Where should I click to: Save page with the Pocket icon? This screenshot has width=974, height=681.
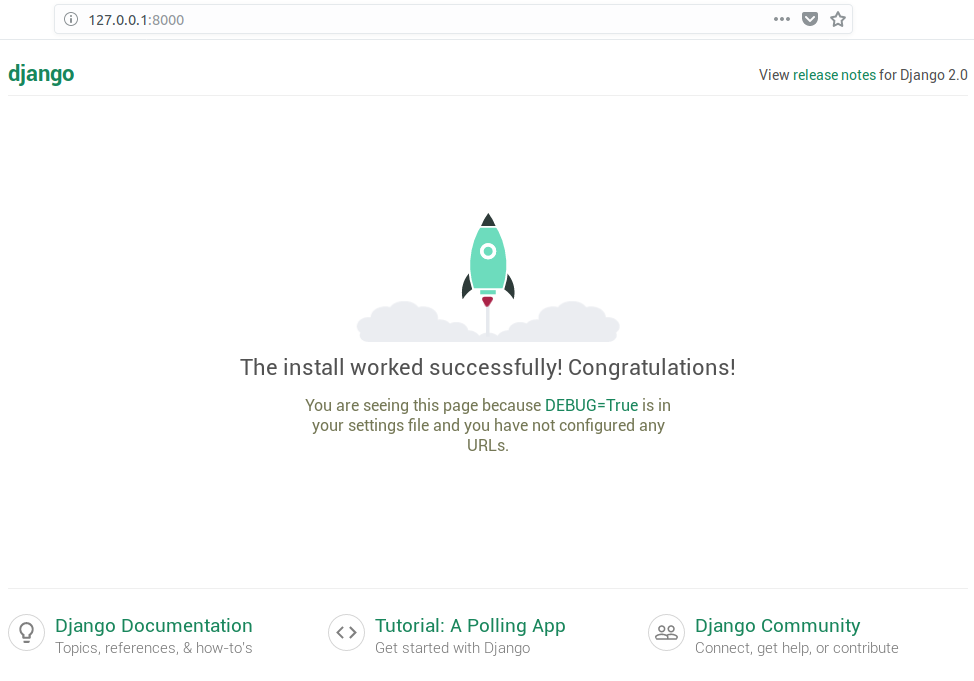click(810, 19)
